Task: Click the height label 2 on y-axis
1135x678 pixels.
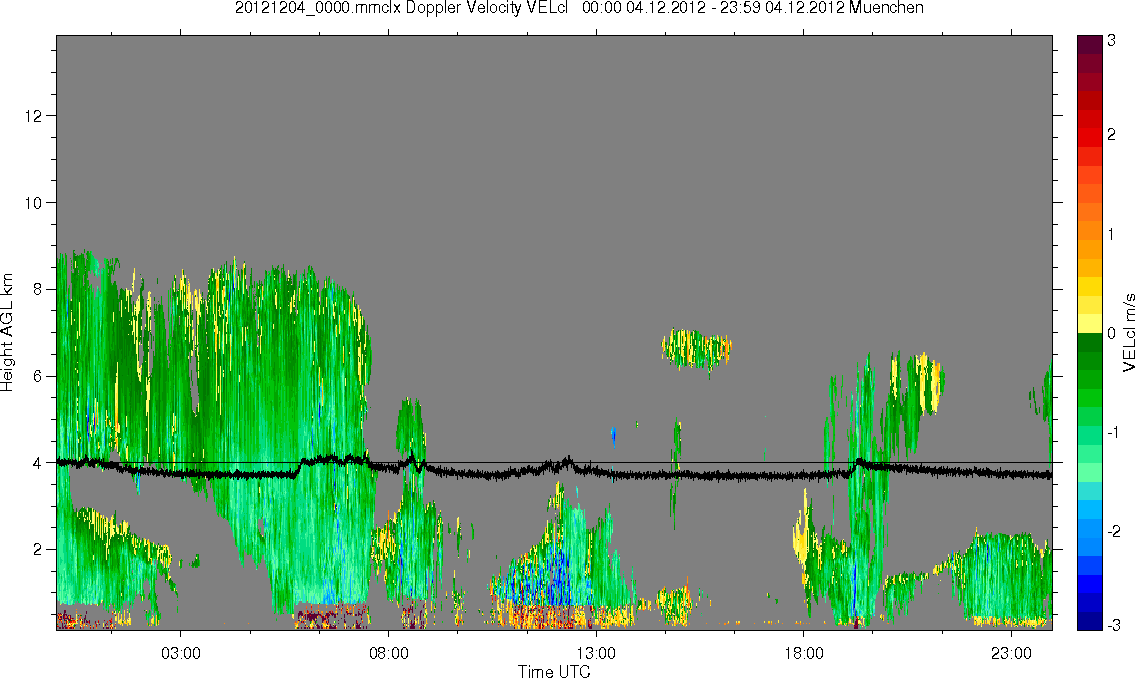Action: click(38, 550)
